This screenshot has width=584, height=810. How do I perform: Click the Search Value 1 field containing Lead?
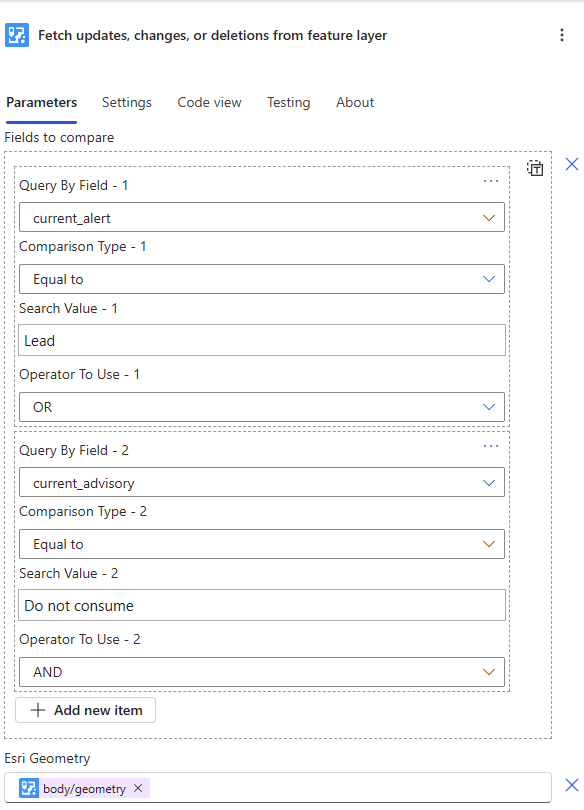262,340
